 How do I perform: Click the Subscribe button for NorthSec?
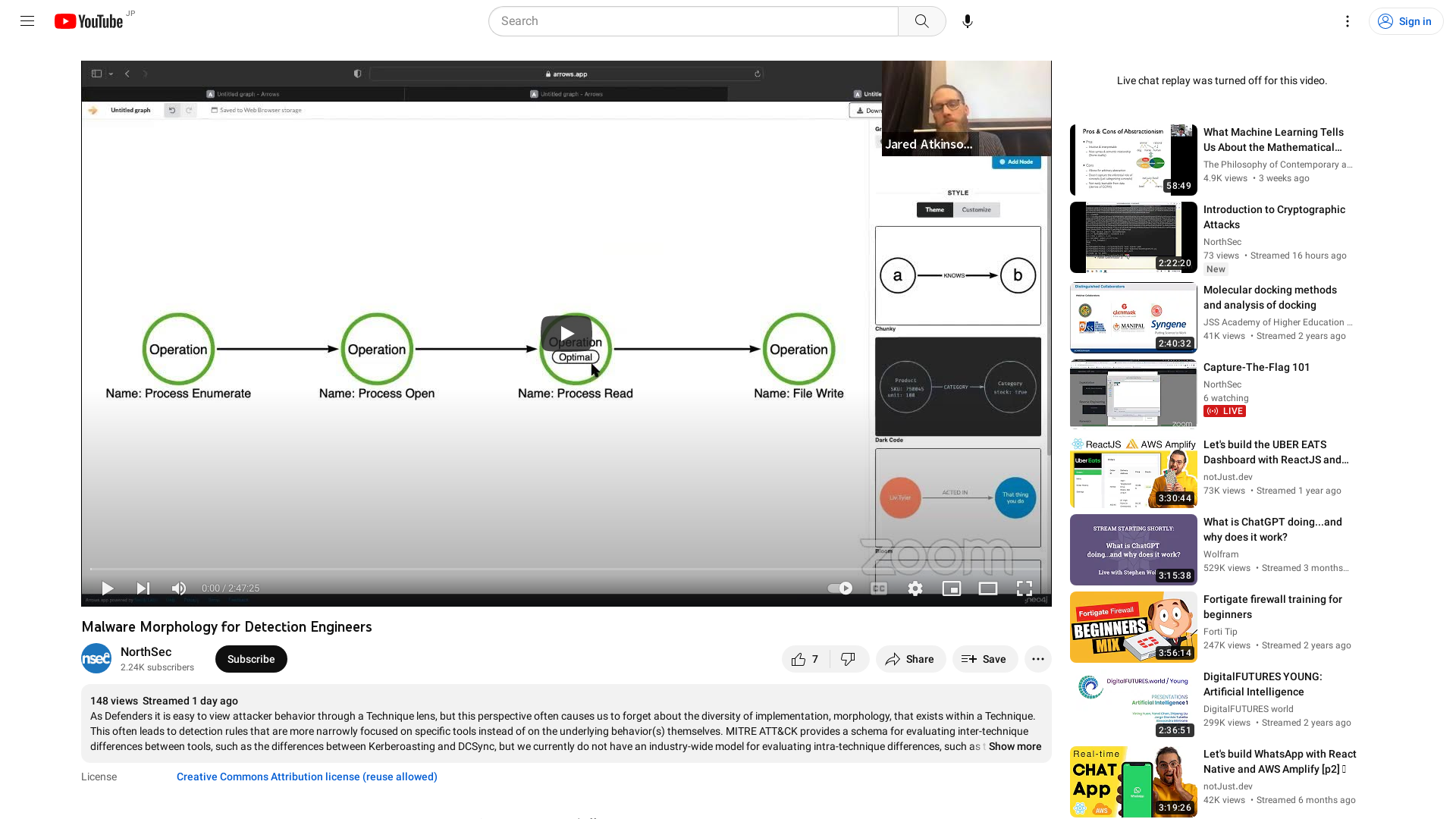click(x=251, y=658)
